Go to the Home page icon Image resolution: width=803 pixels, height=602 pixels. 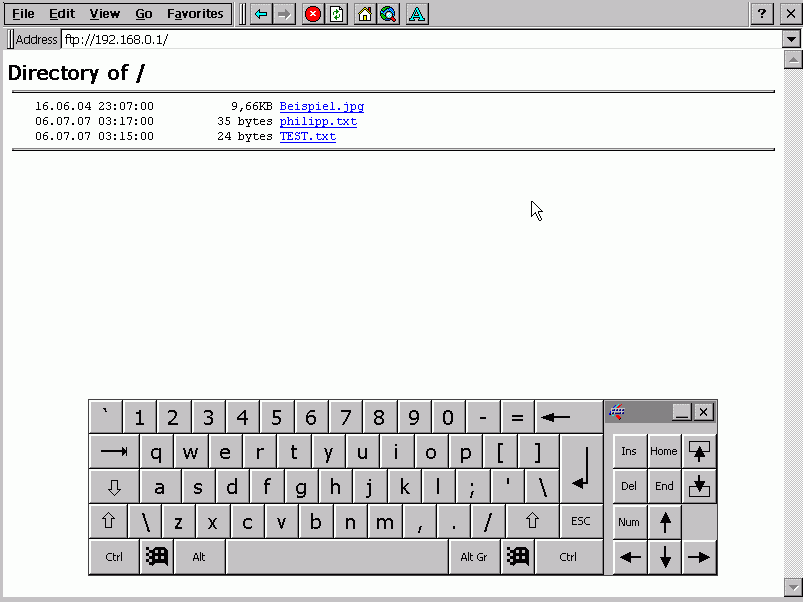click(365, 14)
